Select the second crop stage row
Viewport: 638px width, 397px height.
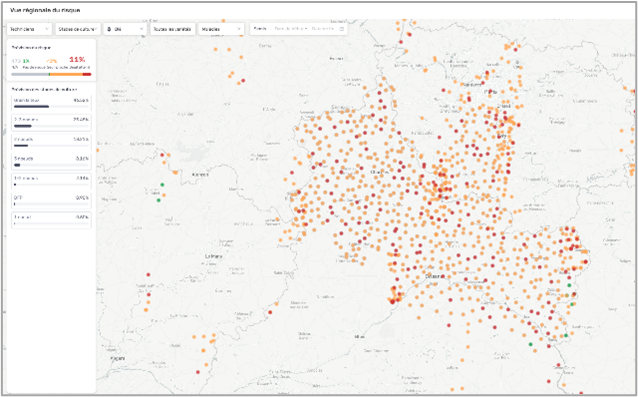point(51,123)
